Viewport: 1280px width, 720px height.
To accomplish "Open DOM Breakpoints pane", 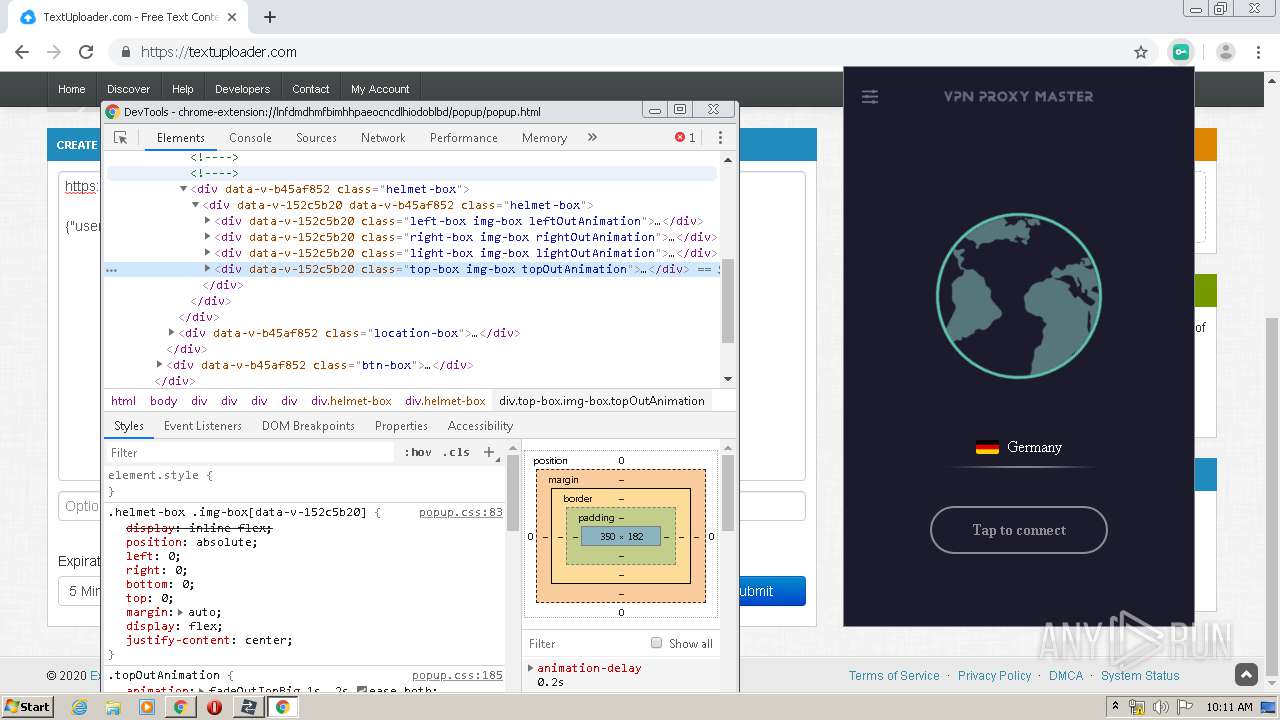I will click(x=308, y=426).
